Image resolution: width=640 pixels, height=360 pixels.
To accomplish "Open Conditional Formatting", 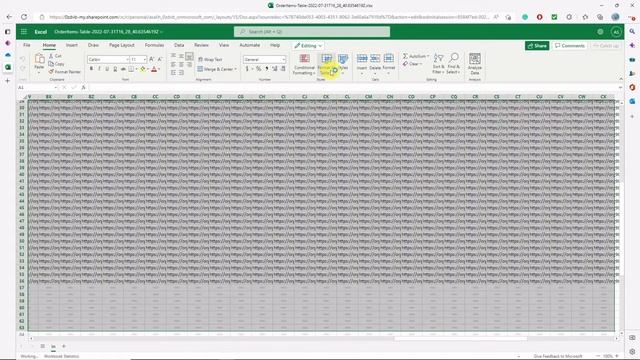I will (304, 64).
